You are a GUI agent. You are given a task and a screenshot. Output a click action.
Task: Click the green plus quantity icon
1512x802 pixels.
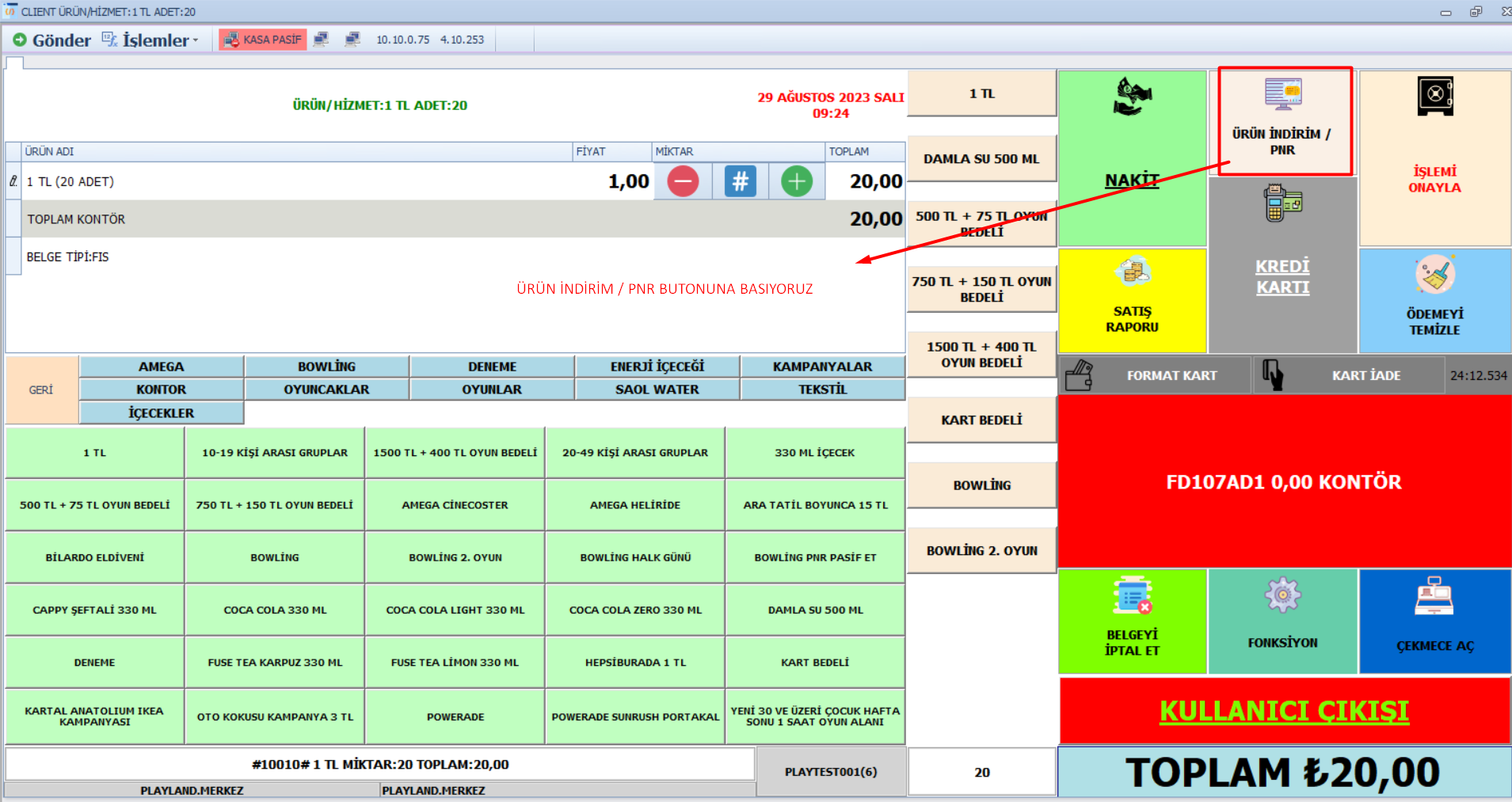click(x=797, y=181)
